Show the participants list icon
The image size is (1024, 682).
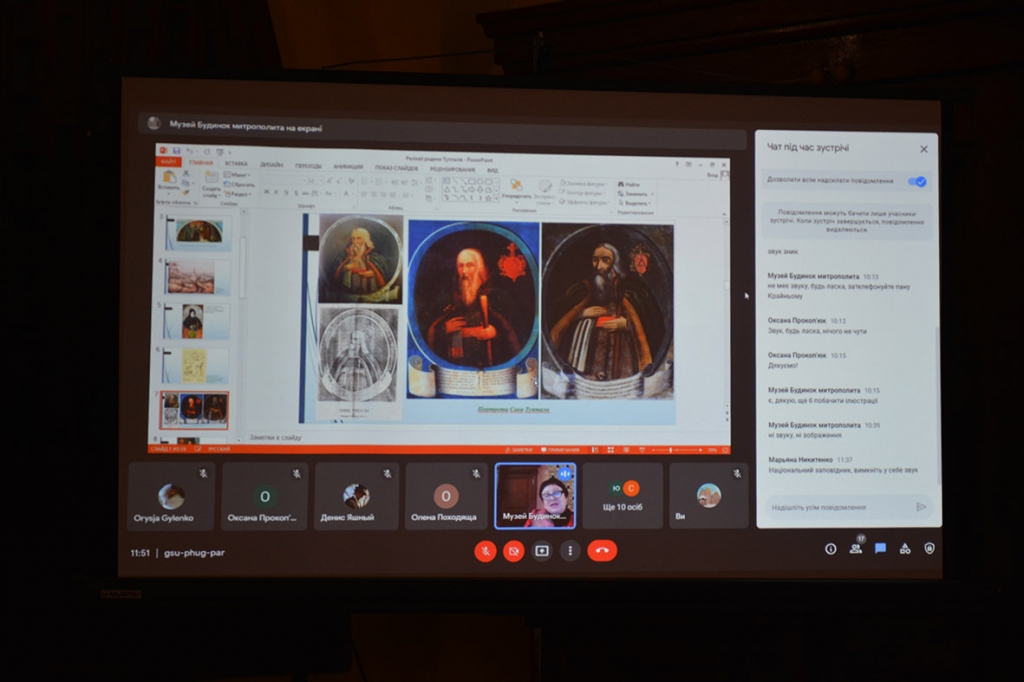tap(856, 549)
